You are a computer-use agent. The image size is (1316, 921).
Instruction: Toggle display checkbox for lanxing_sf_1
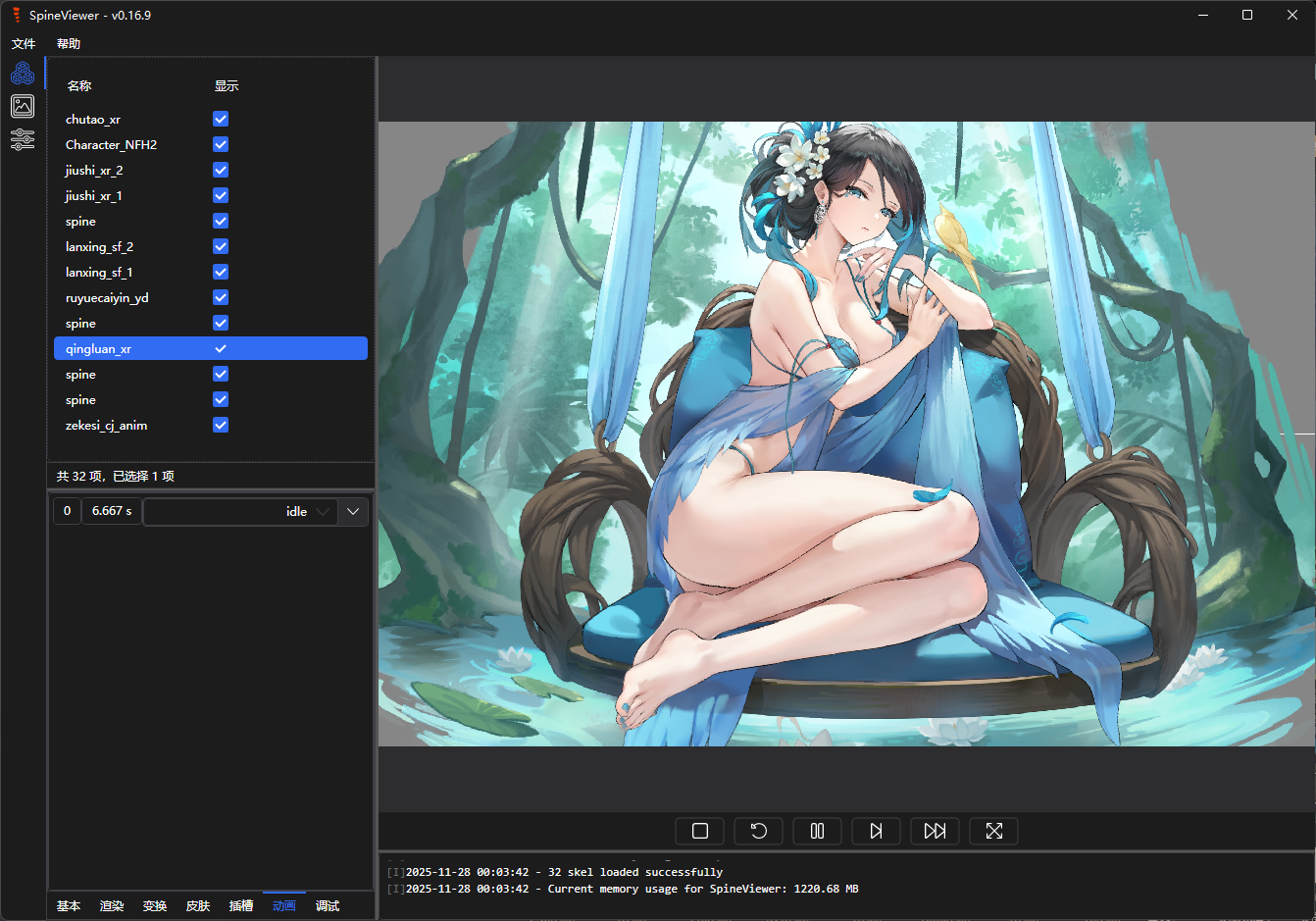221,272
